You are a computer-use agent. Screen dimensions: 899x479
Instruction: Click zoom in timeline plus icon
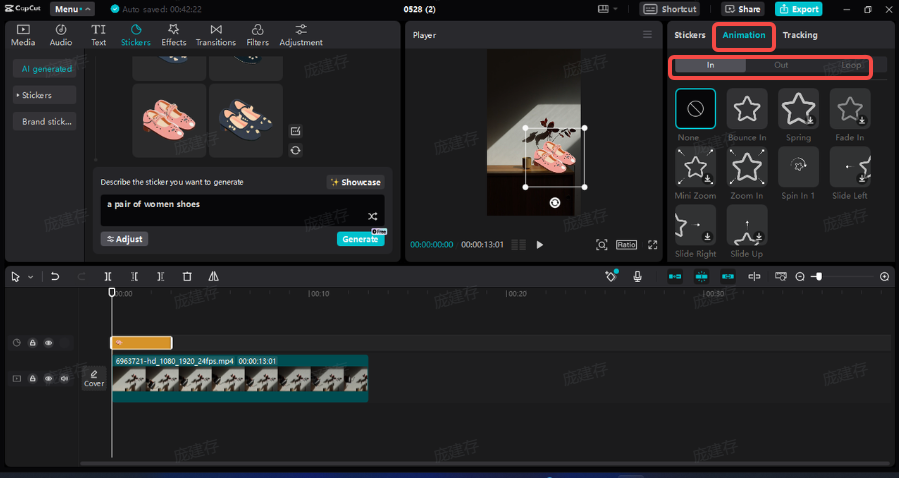(x=885, y=277)
